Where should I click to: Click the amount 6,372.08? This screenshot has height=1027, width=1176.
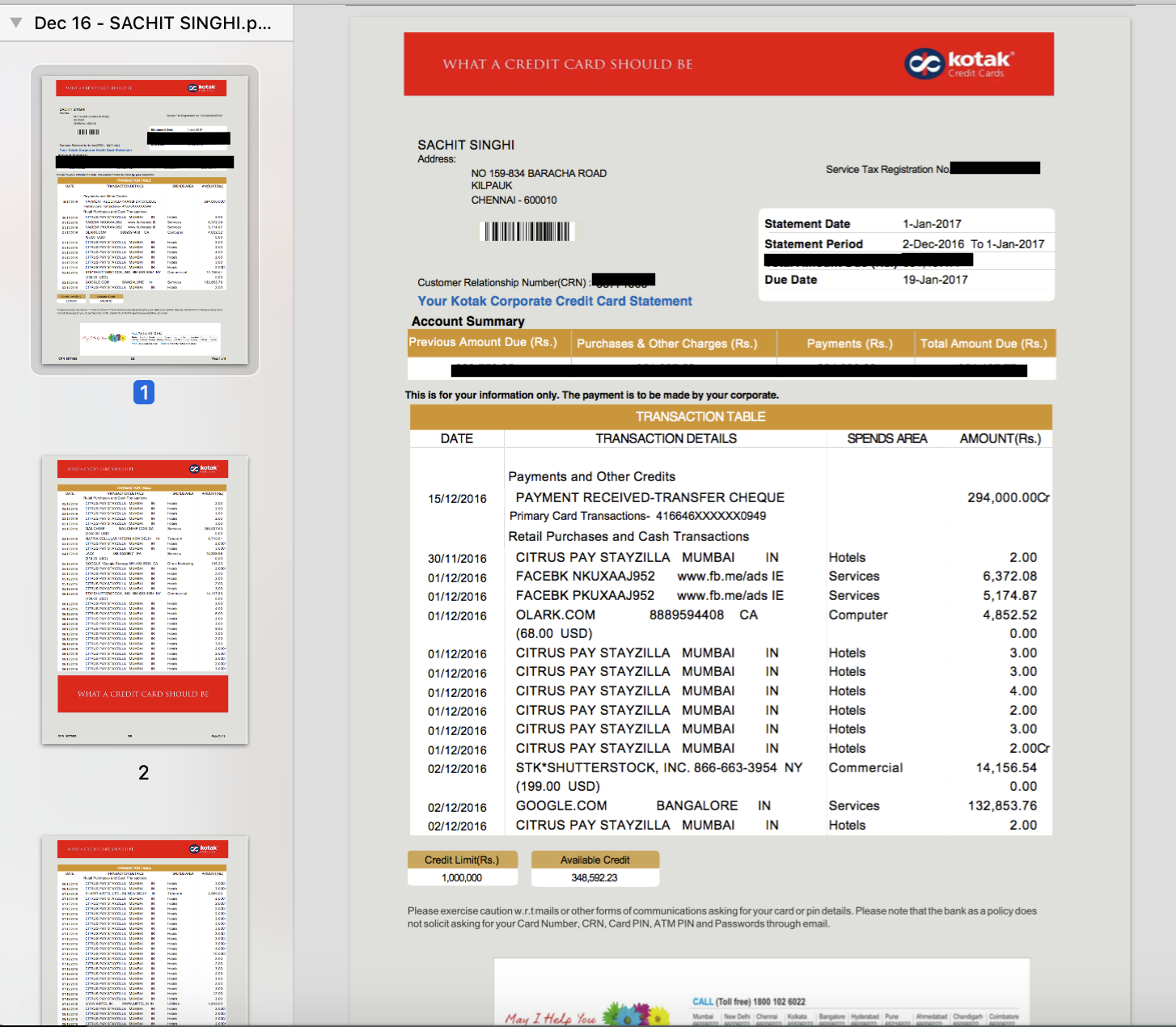click(1010, 577)
